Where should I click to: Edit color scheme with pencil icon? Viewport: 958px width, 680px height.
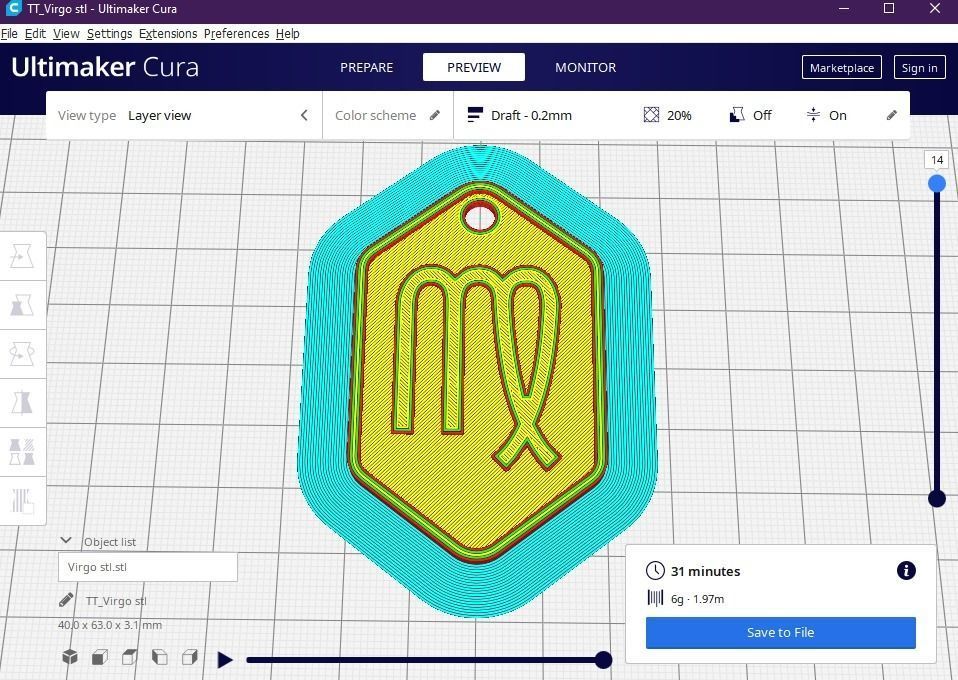tap(435, 115)
